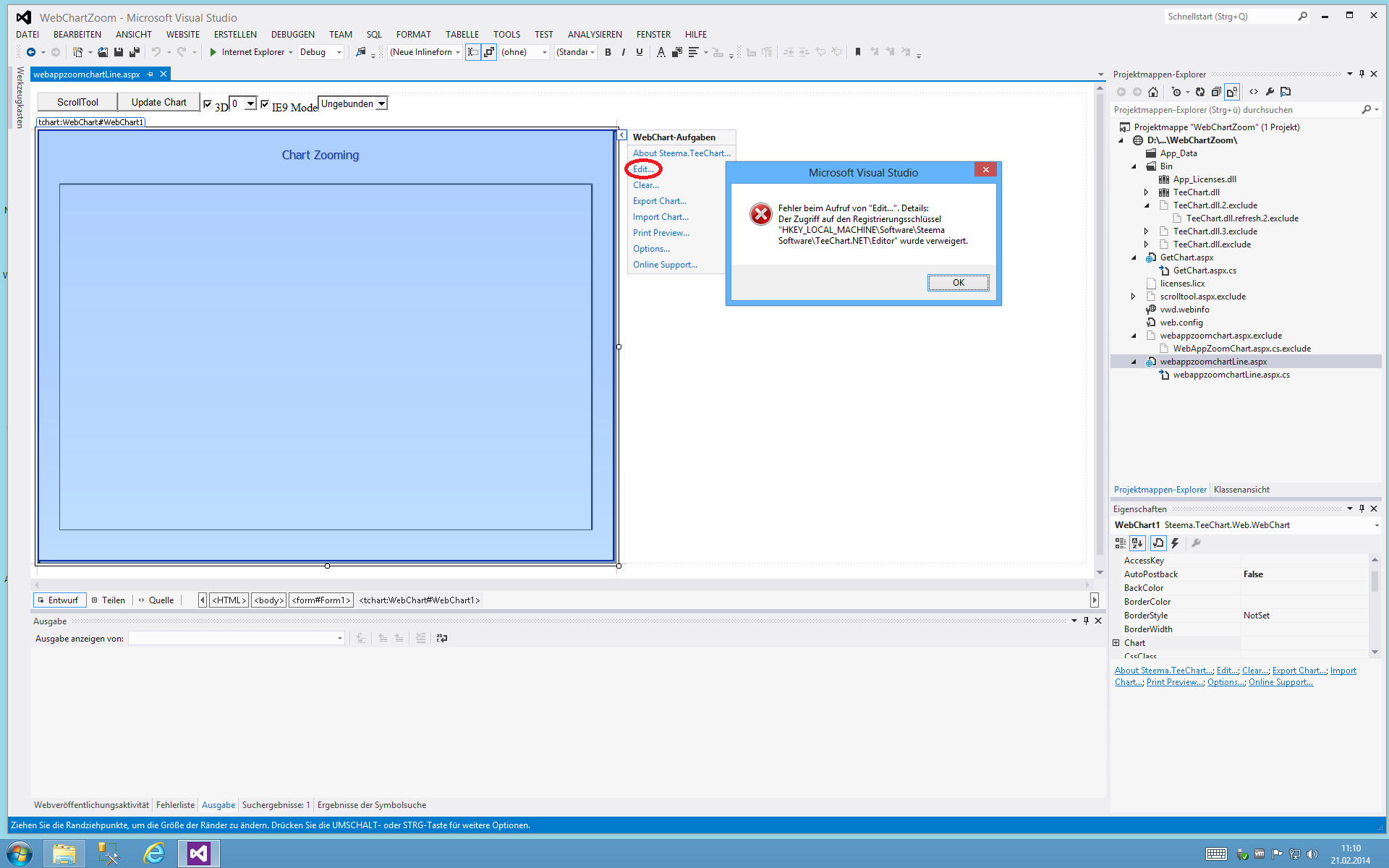
Task: Apply Underline formatting
Action: [x=640, y=52]
